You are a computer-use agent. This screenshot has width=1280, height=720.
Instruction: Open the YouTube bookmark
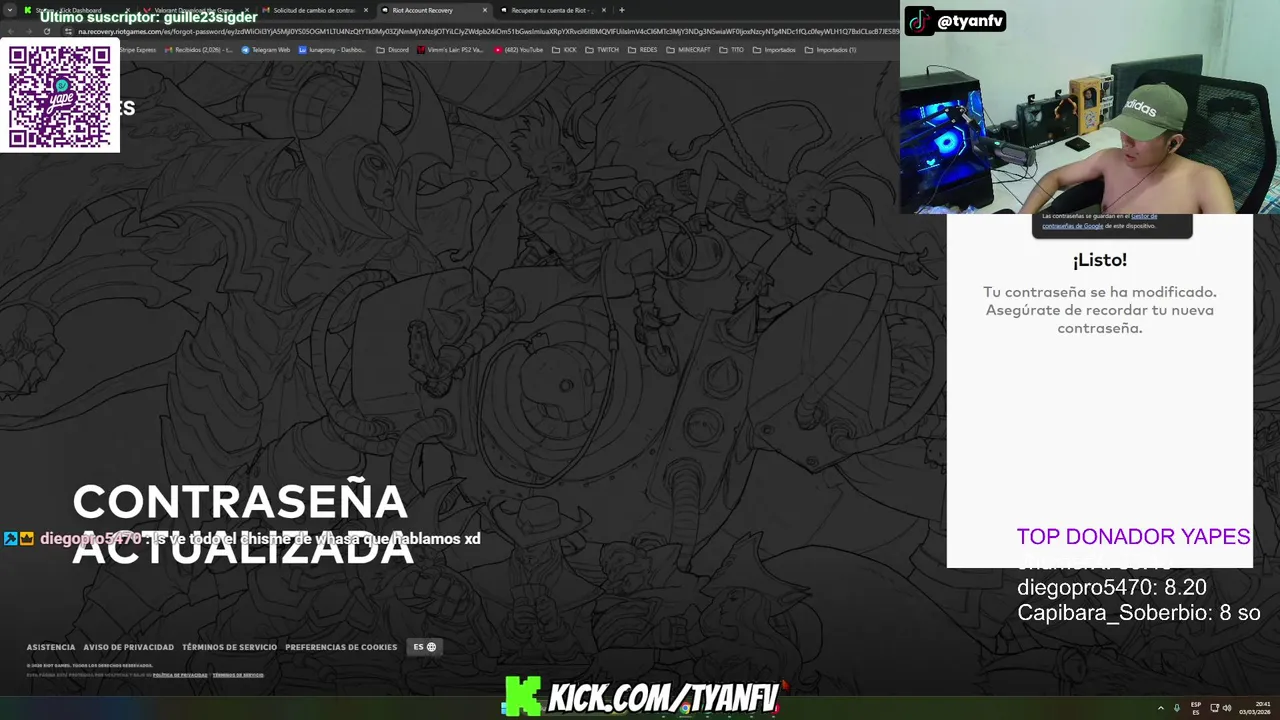(519, 50)
